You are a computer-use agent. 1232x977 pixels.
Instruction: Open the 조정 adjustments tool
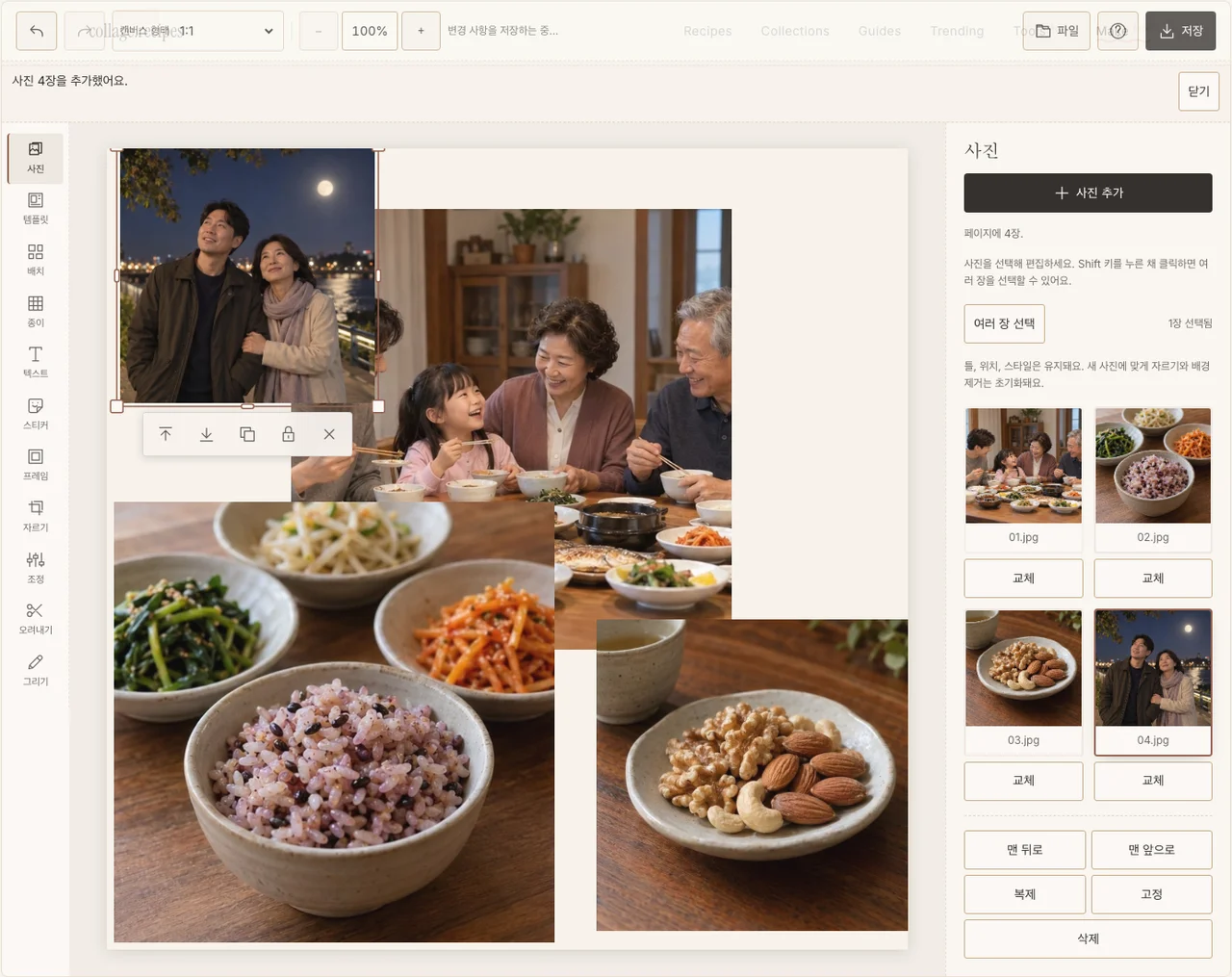(x=36, y=568)
